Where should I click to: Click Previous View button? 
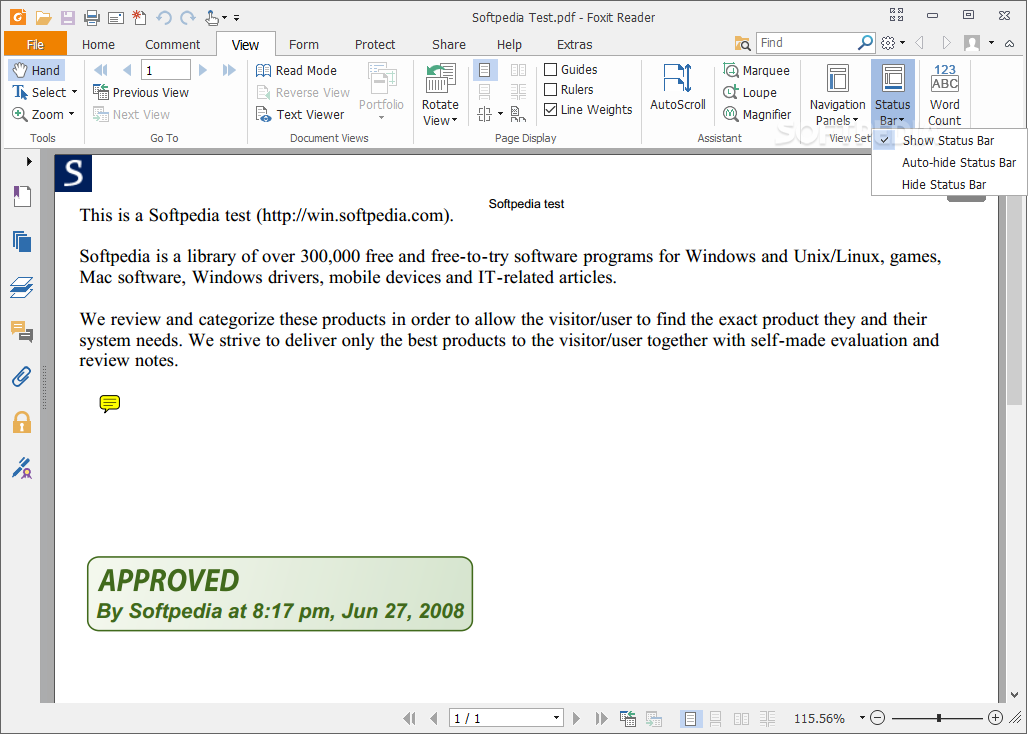[x=141, y=92]
